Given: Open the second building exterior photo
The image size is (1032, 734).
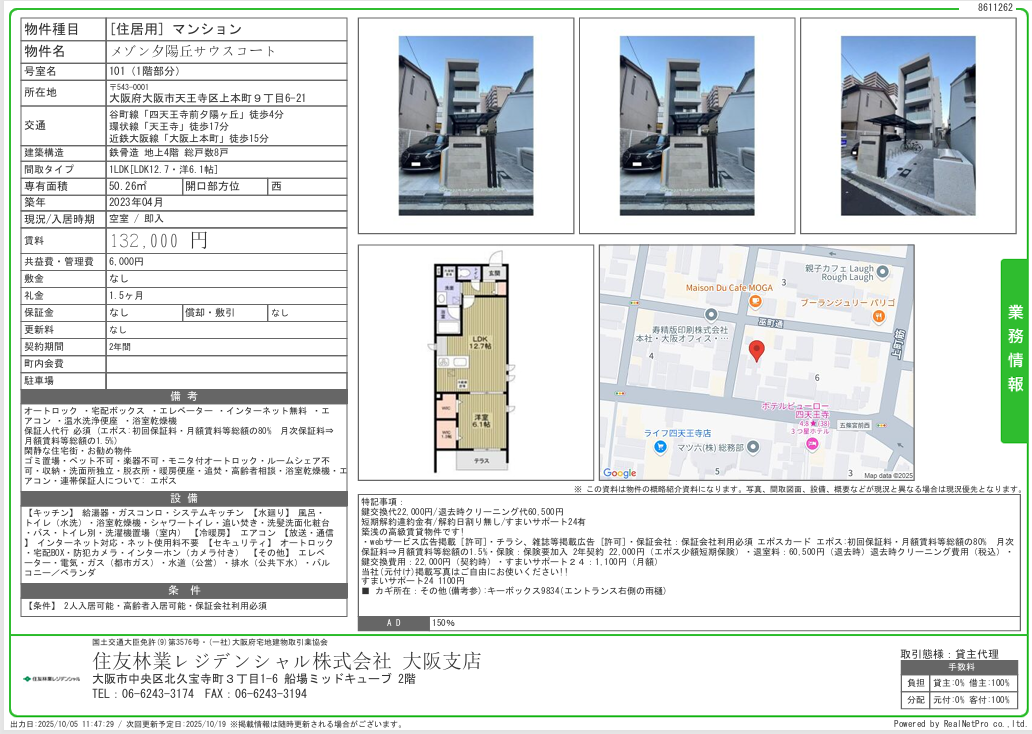Looking at the screenshot, I should click(x=688, y=125).
